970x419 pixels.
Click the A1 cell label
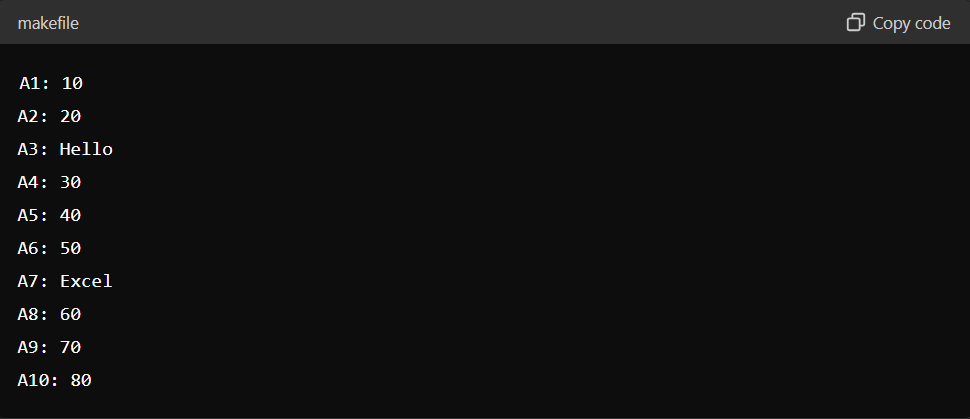[x=30, y=83]
